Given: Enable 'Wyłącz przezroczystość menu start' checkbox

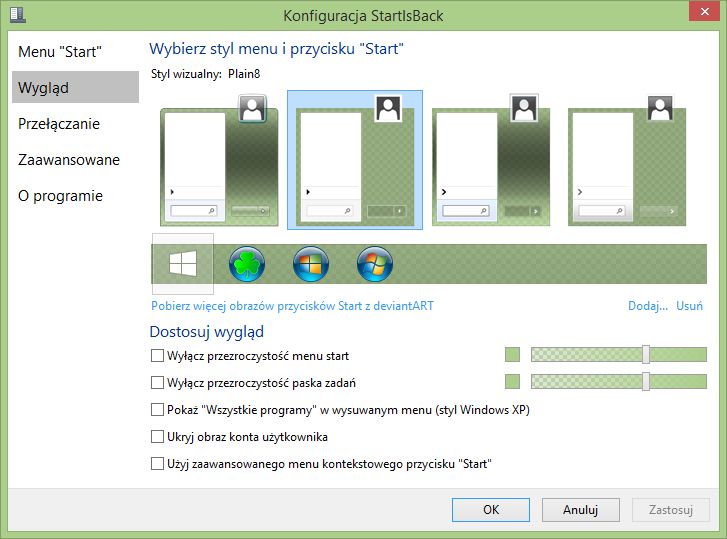Looking at the screenshot, I should point(157,355).
